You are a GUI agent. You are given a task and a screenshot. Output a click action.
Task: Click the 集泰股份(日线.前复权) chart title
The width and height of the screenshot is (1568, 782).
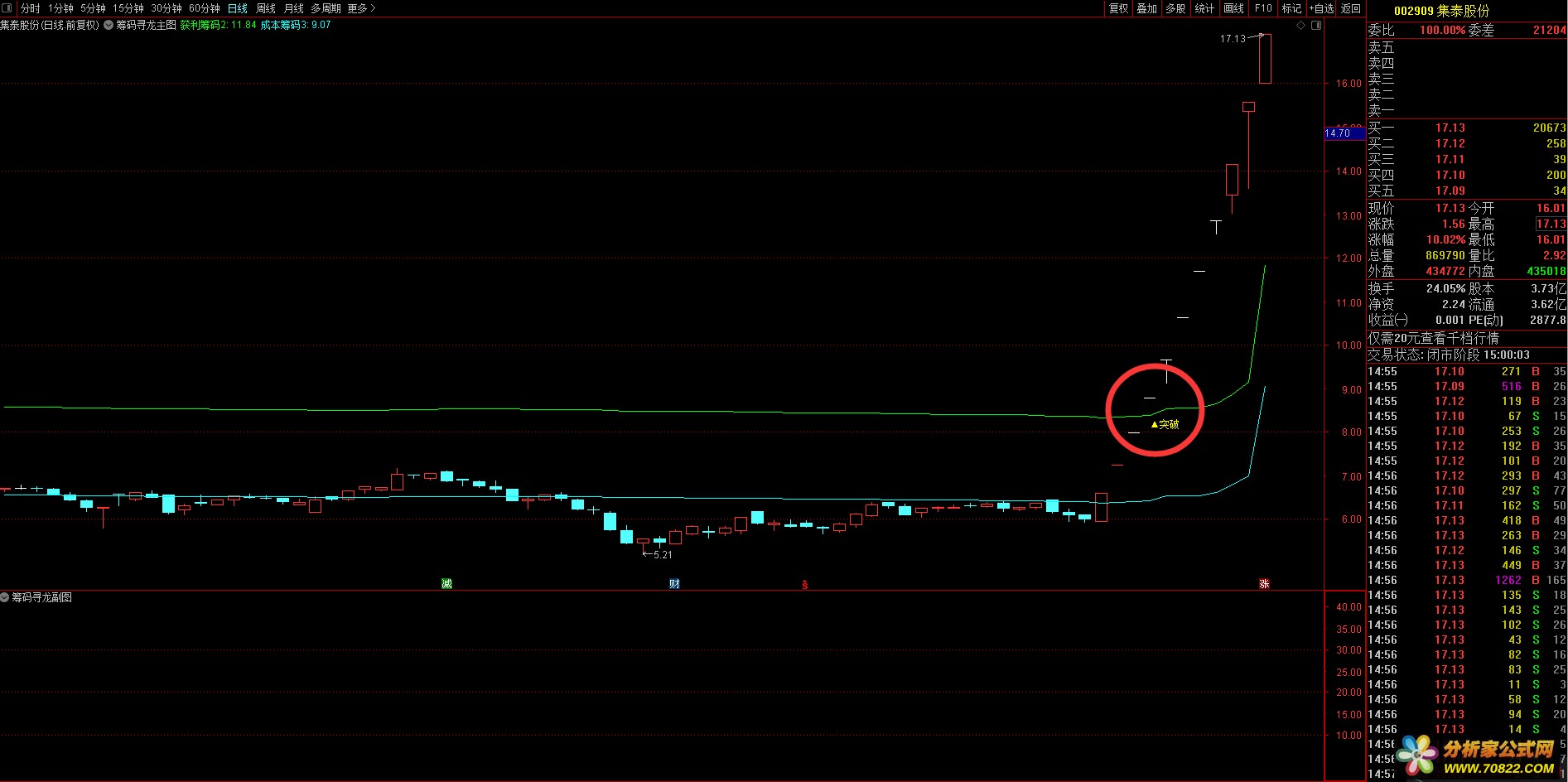coord(50,25)
